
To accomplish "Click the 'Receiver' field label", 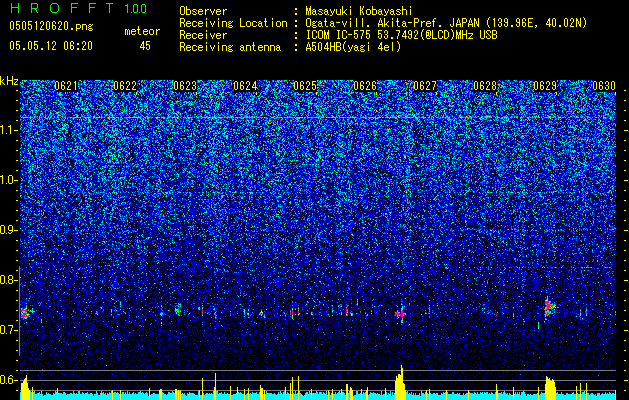I will [203, 35].
